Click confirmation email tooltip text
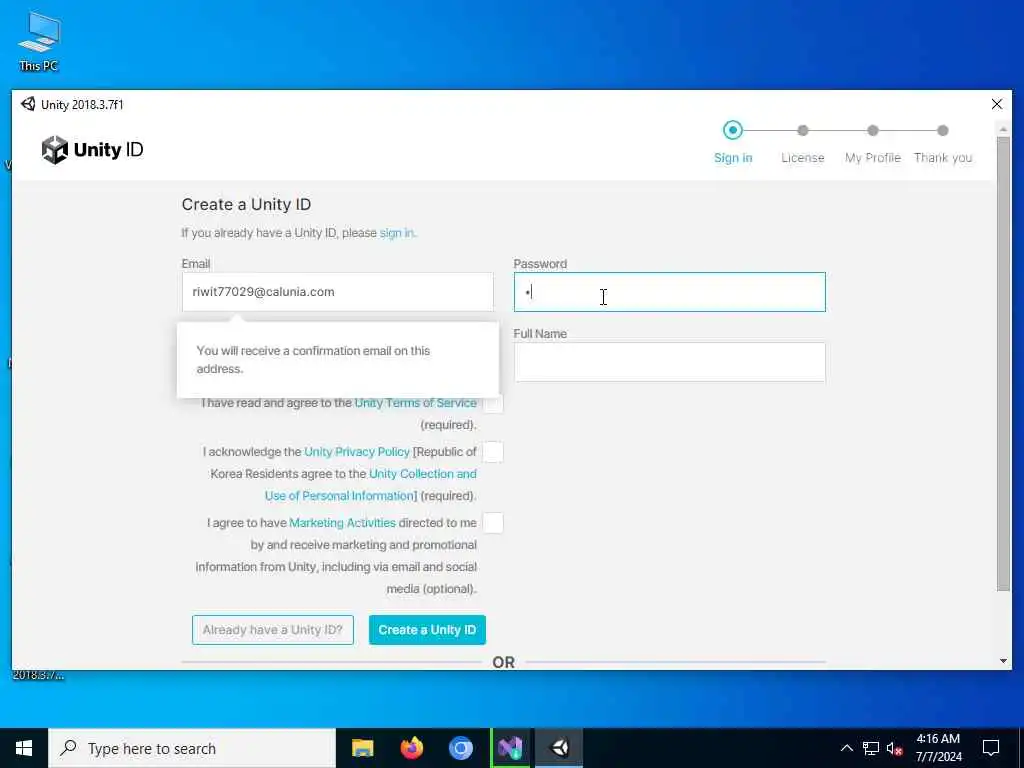 313,360
